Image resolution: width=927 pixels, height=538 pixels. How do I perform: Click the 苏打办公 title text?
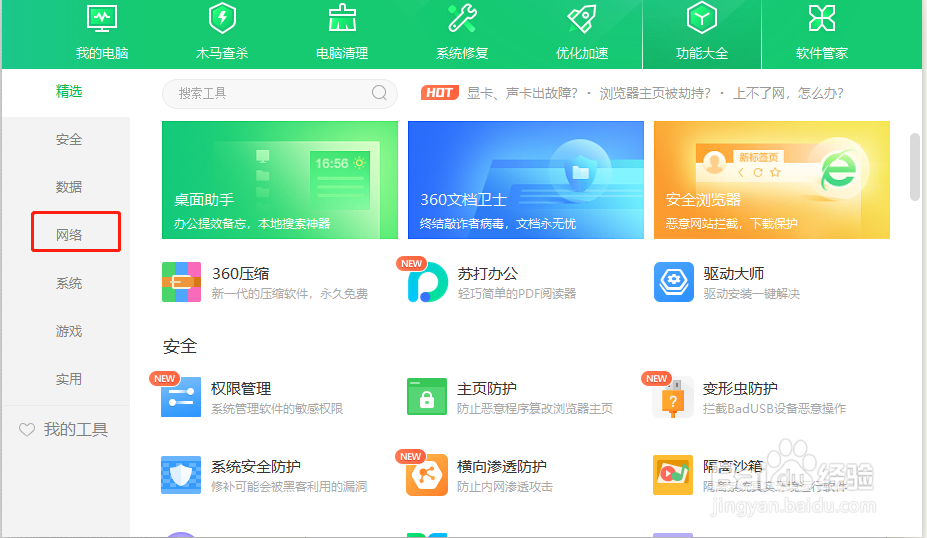[488, 274]
